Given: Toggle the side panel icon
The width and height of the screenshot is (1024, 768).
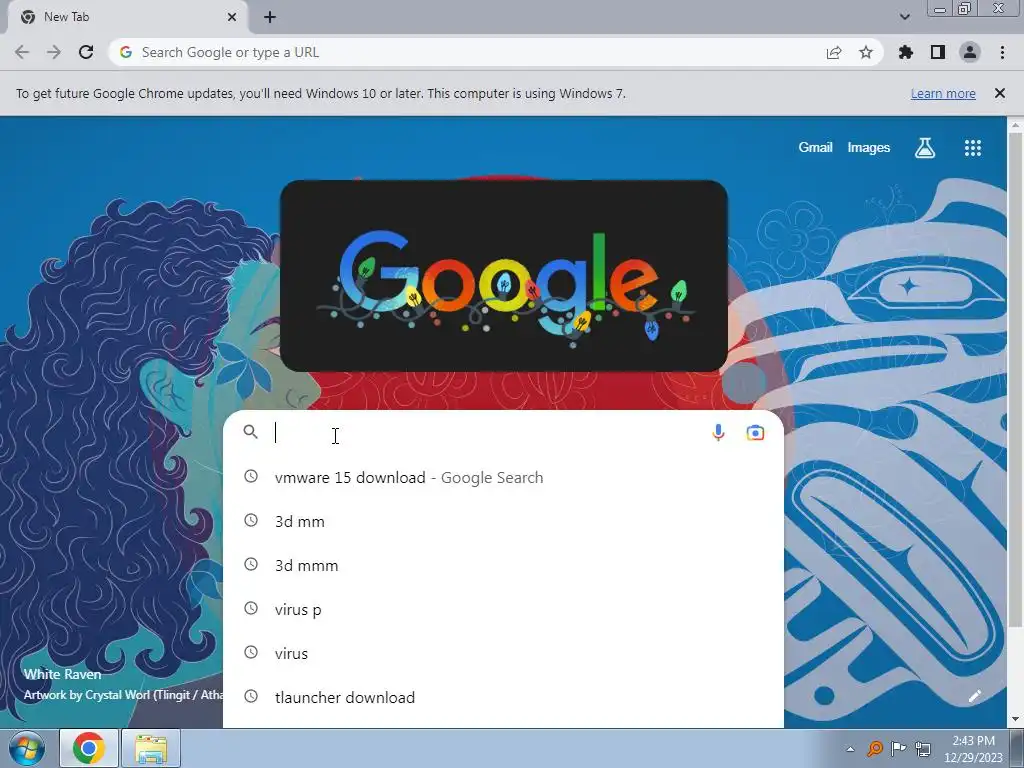Looking at the screenshot, I should (x=938, y=52).
